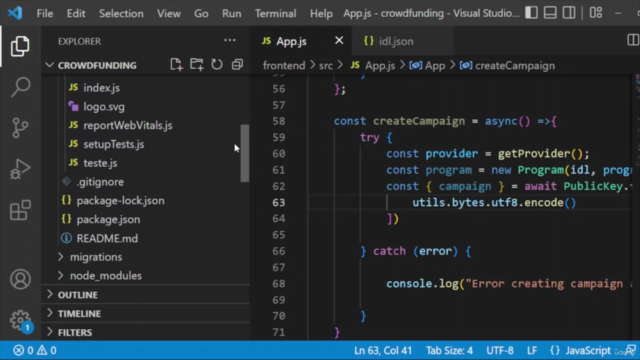The height and width of the screenshot is (360, 640).
Task: Split the editor to the right
Action: 633,40
